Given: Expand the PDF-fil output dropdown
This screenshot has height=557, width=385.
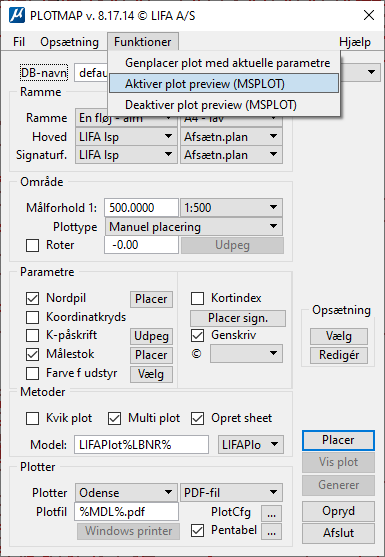Looking at the screenshot, I should pos(232,492).
